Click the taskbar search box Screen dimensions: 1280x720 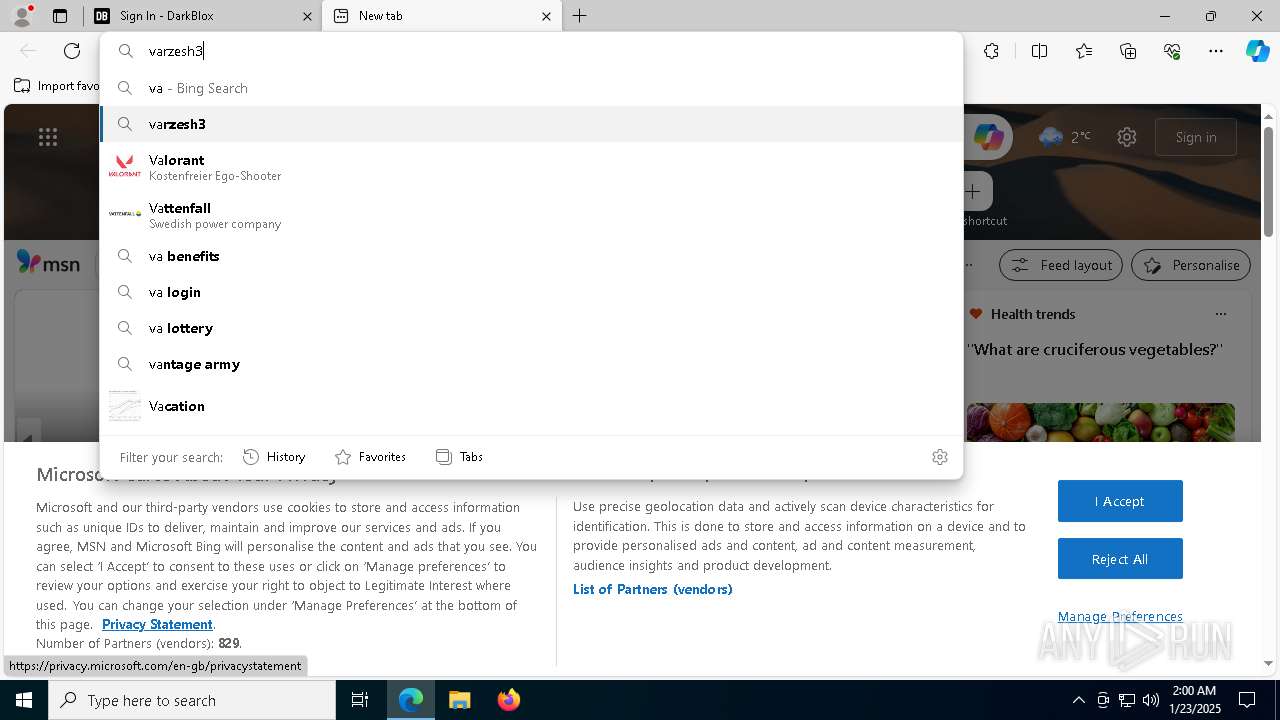pyautogui.click(x=192, y=700)
